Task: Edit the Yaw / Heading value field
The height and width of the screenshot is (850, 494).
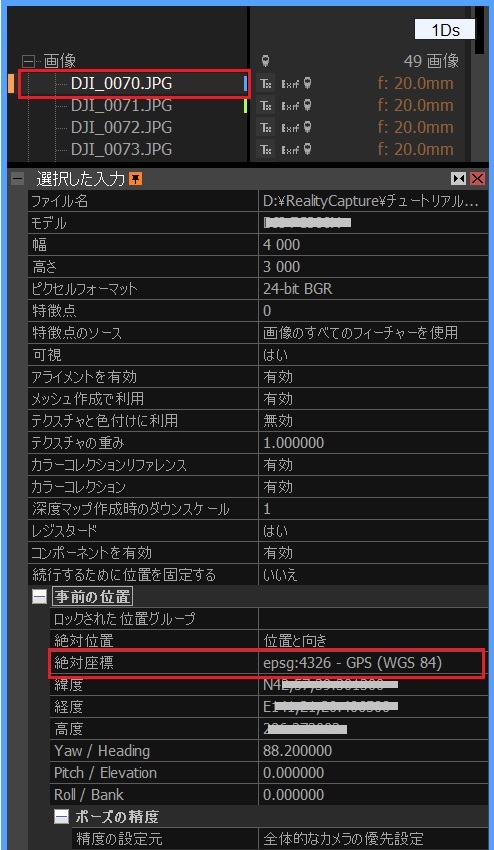Action: tap(373, 751)
